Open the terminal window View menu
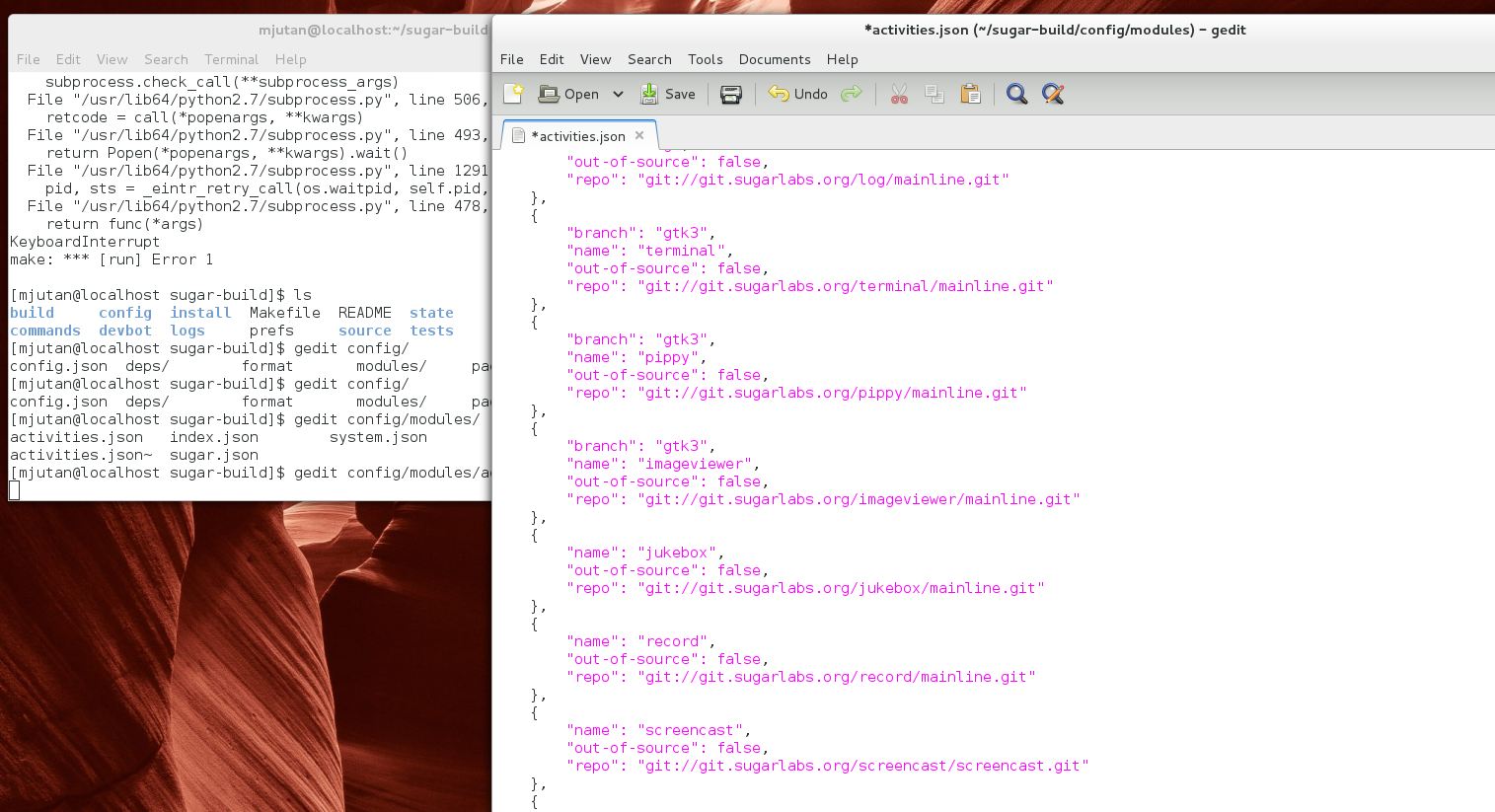 (x=112, y=59)
